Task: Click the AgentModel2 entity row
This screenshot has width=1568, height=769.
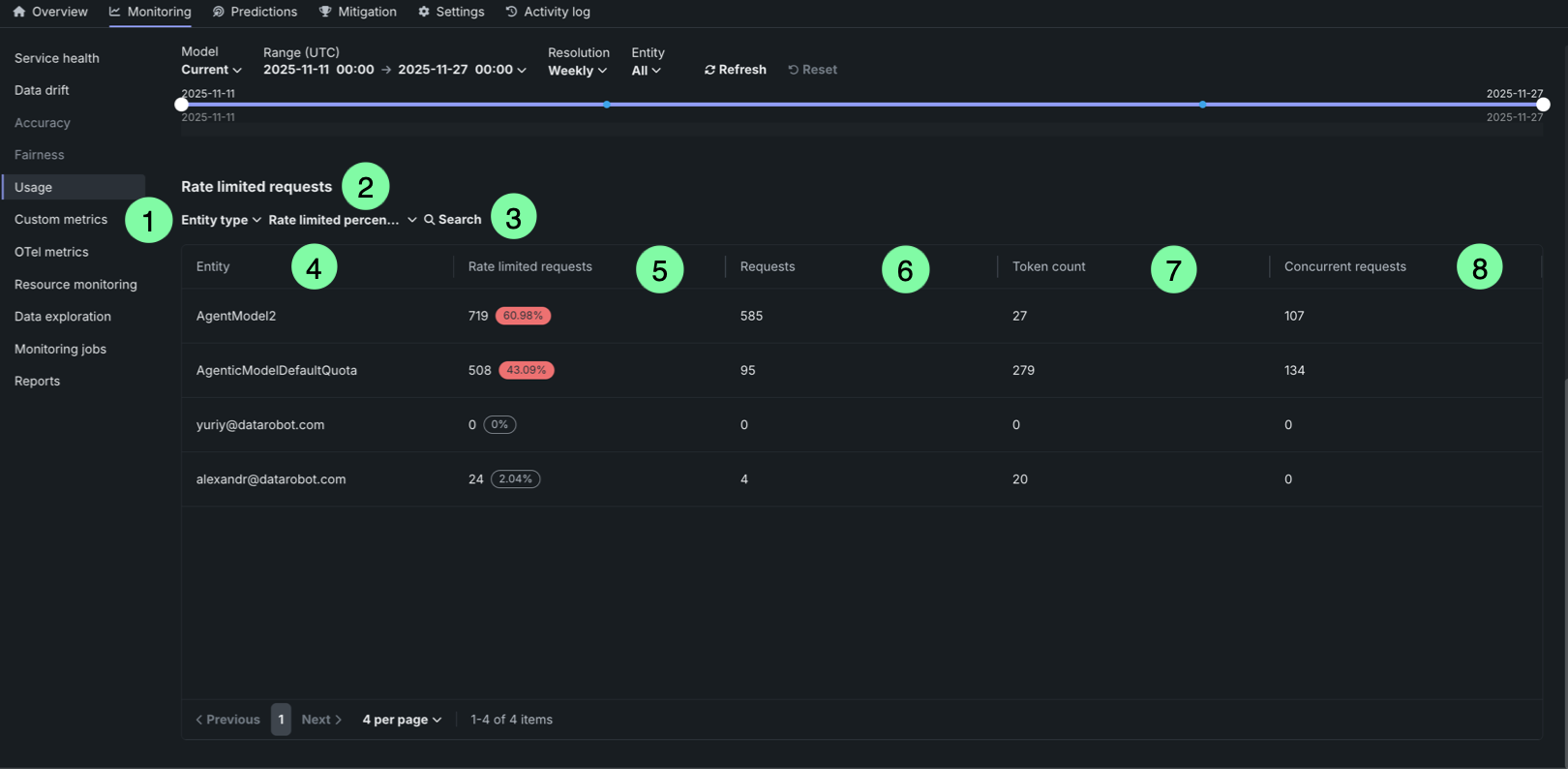Action: pyautogui.click(x=861, y=316)
